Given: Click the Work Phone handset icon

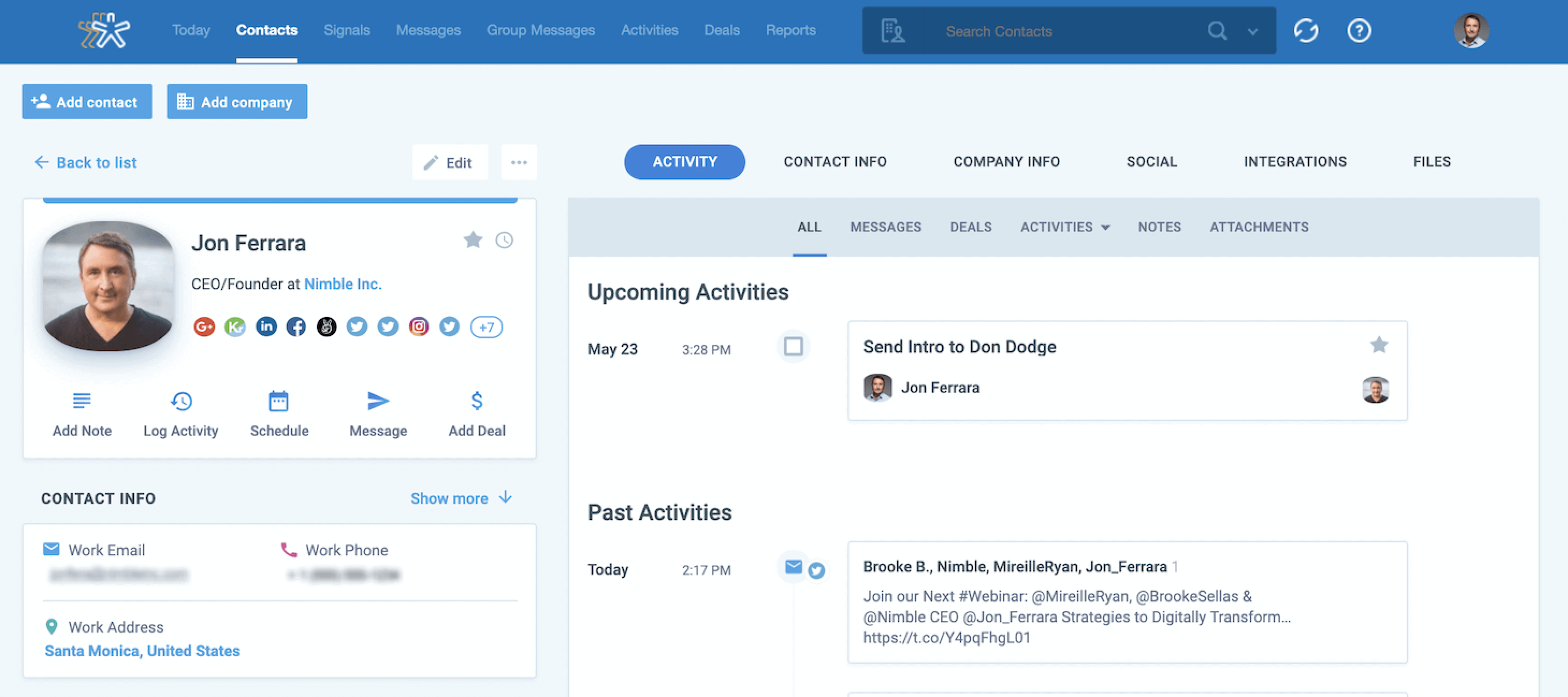Looking at the screenshot, I should click(288, 550).
